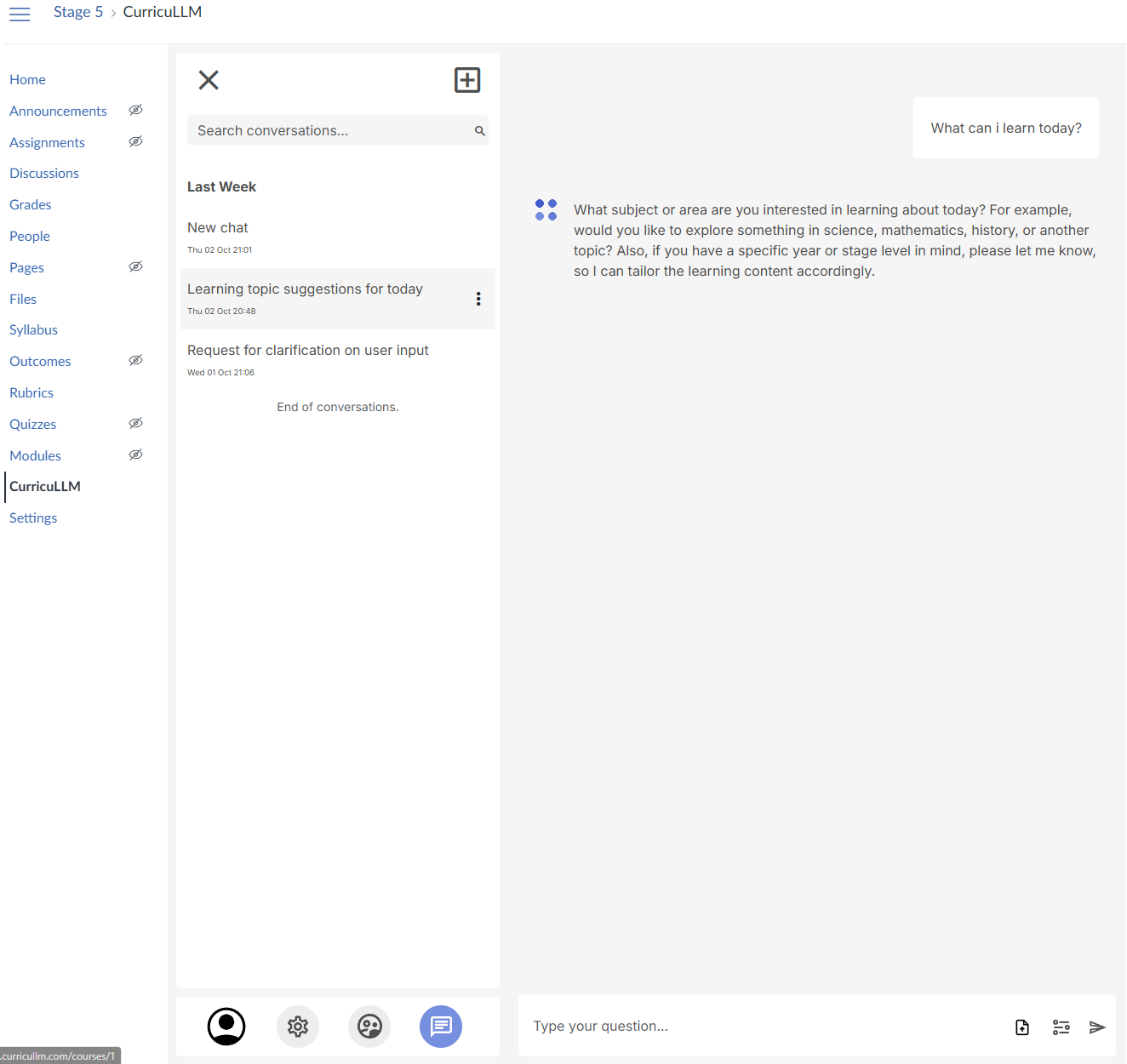Open chat settings with the gear icon
1127x1064 pixels.
point(297,1027)
